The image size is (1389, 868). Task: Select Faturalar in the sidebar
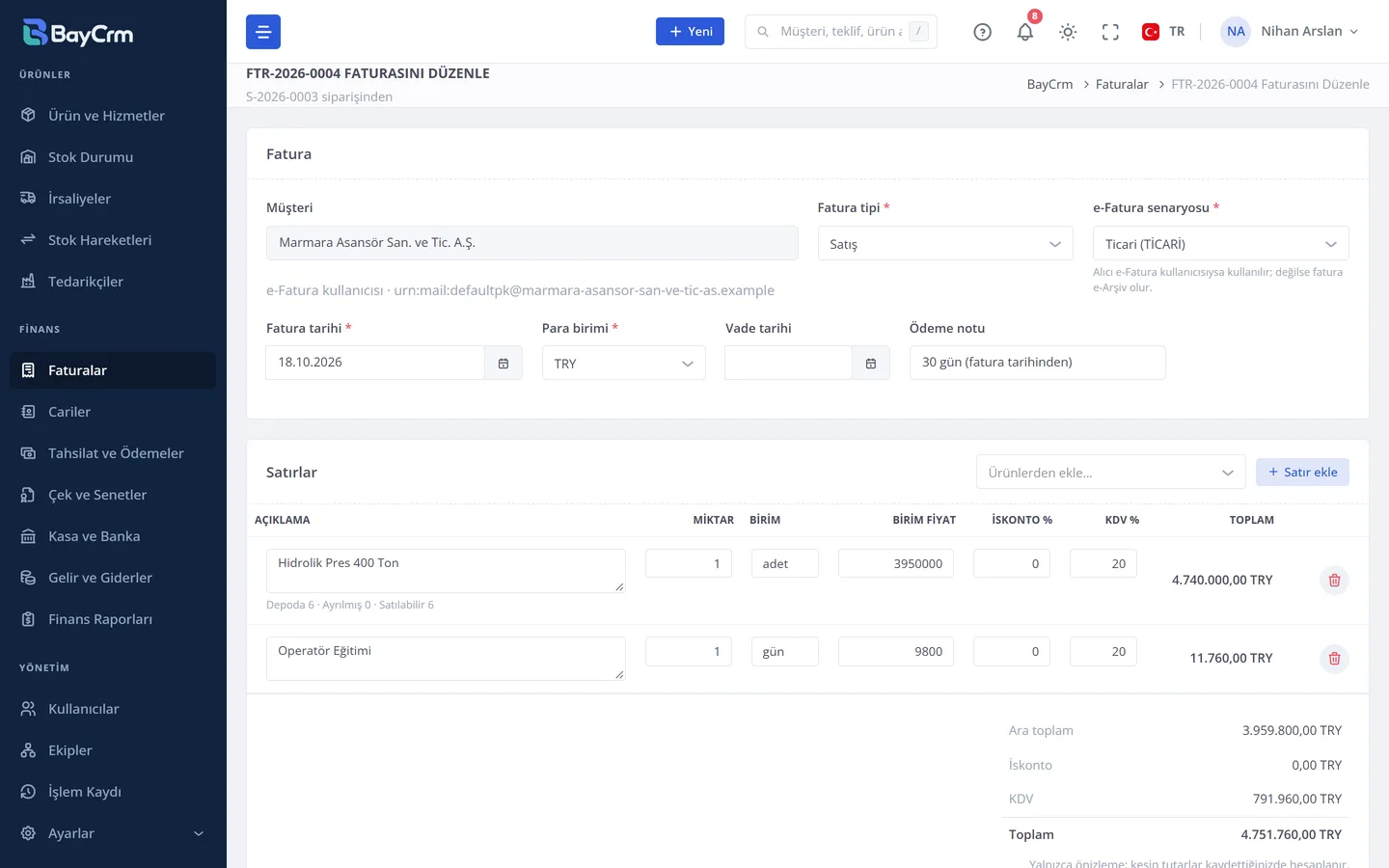[113, 370]
